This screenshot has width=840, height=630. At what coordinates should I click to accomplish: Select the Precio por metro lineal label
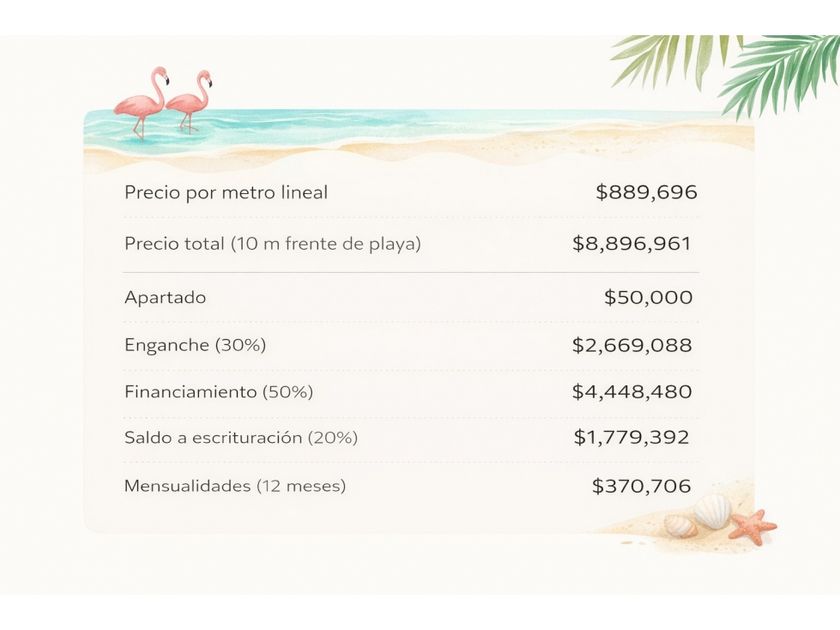[226, 192]
